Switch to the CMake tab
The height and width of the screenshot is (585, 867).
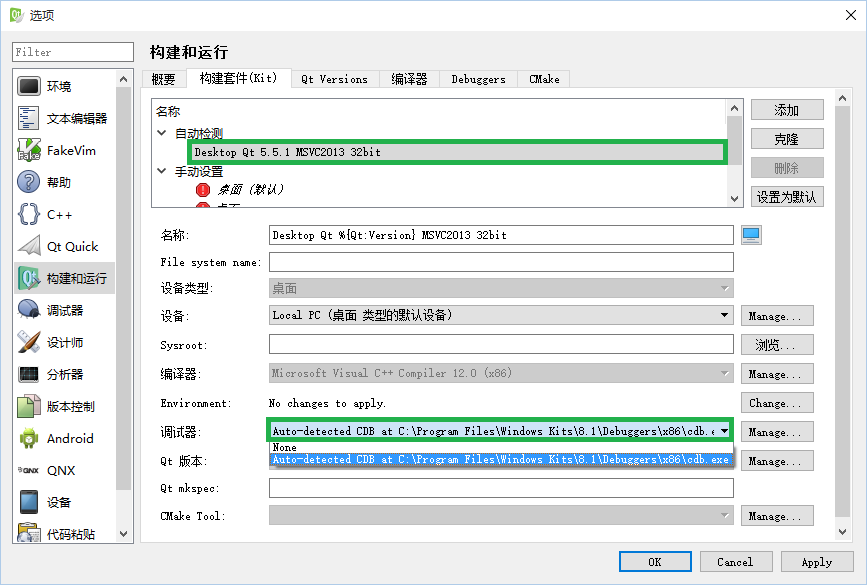(x=544, y=79)
